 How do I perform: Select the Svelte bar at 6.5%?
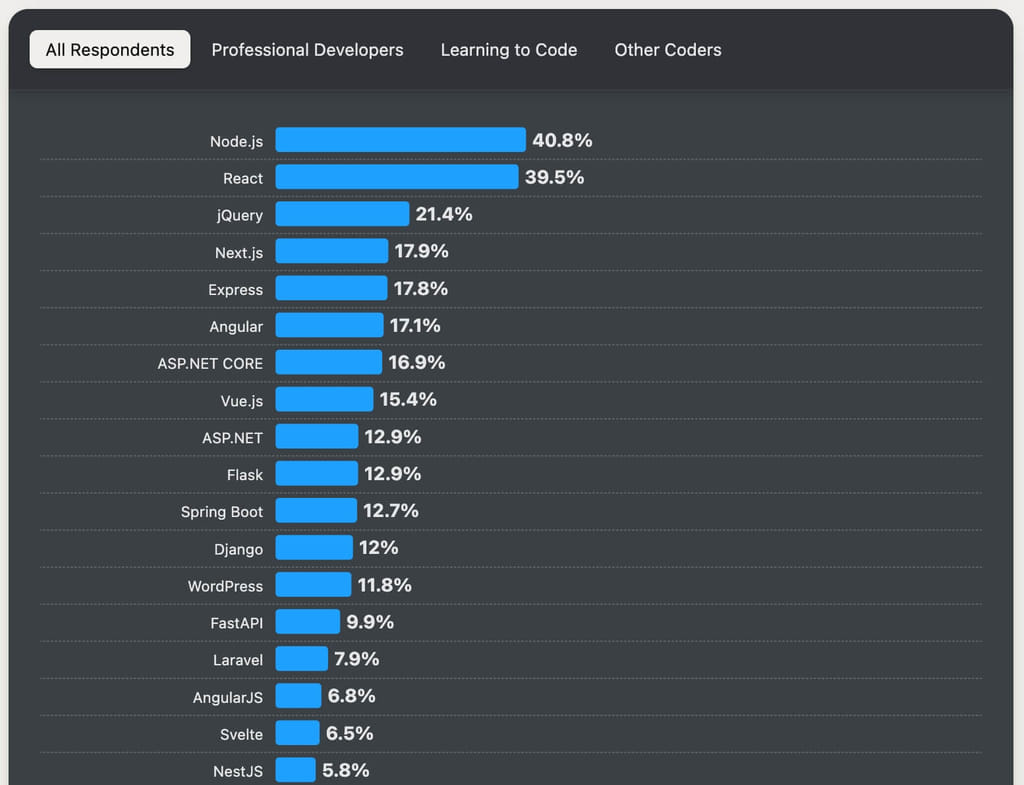[x=297, y=733]
